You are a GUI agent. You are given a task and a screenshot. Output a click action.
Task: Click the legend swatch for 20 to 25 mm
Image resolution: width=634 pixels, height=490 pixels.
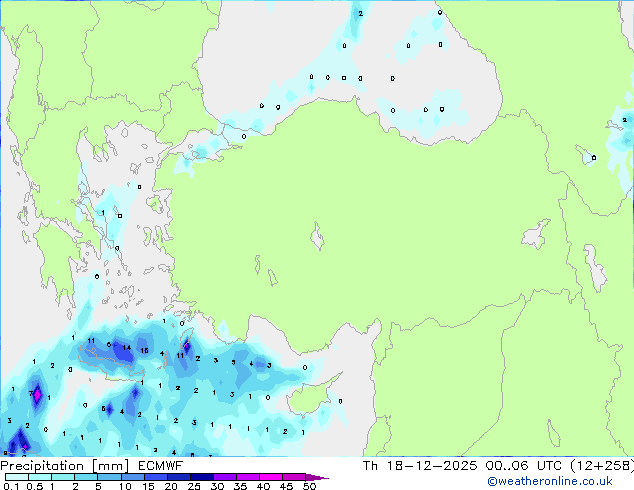179,477
